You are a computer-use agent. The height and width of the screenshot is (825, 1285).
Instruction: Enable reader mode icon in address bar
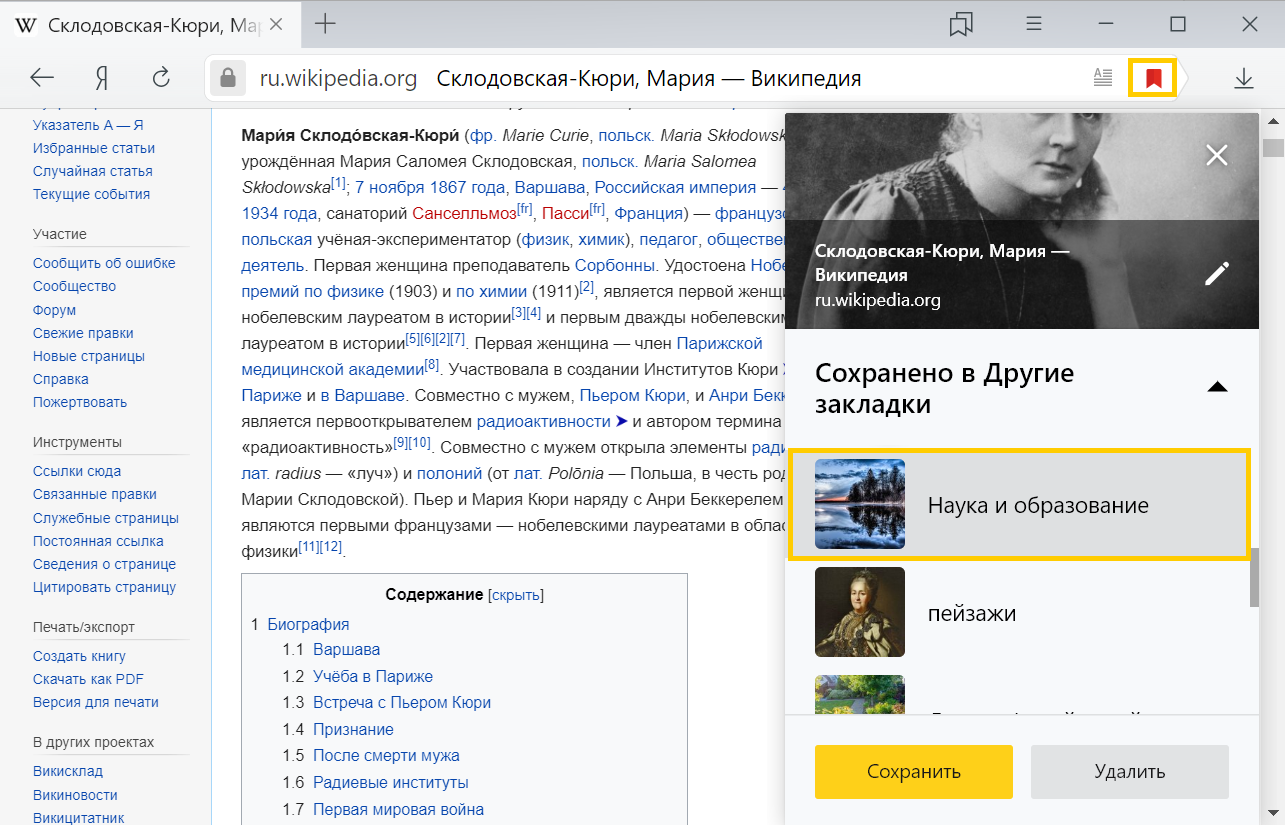click(1103, 78)
